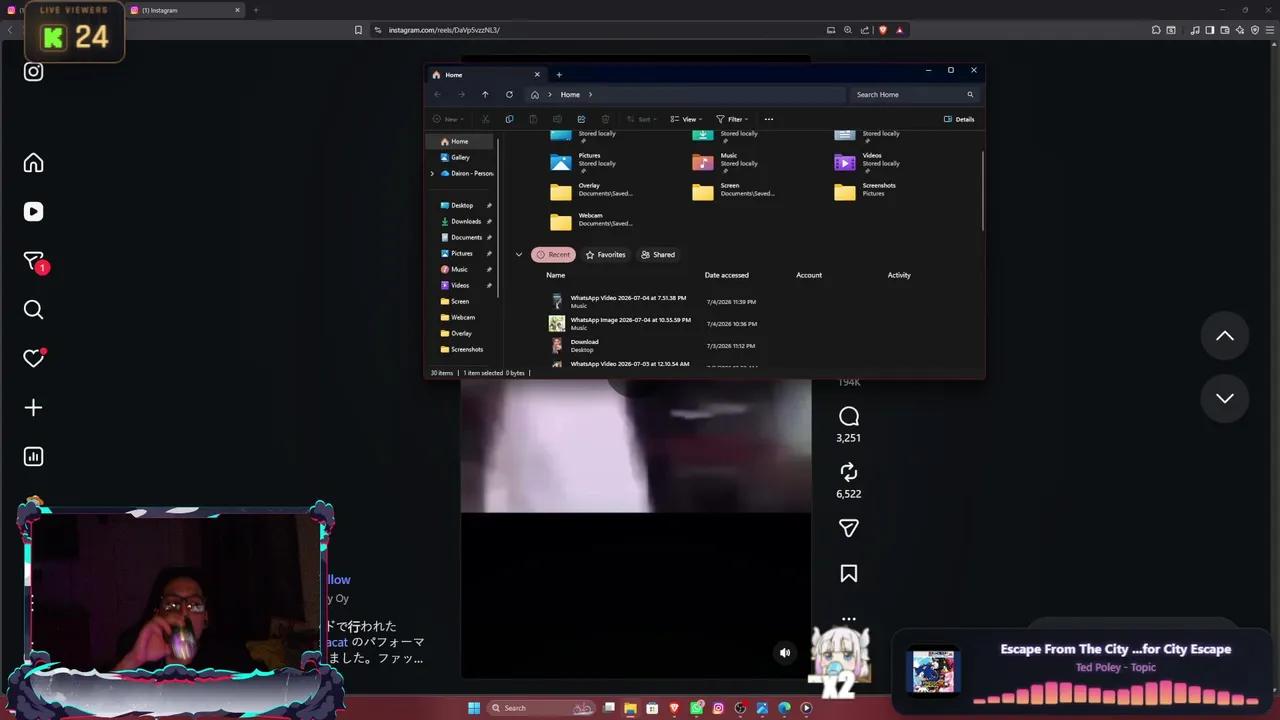
Task: Open the Overlay folder in Quick access
Action: pyautogui.click(x=590, y=190)
